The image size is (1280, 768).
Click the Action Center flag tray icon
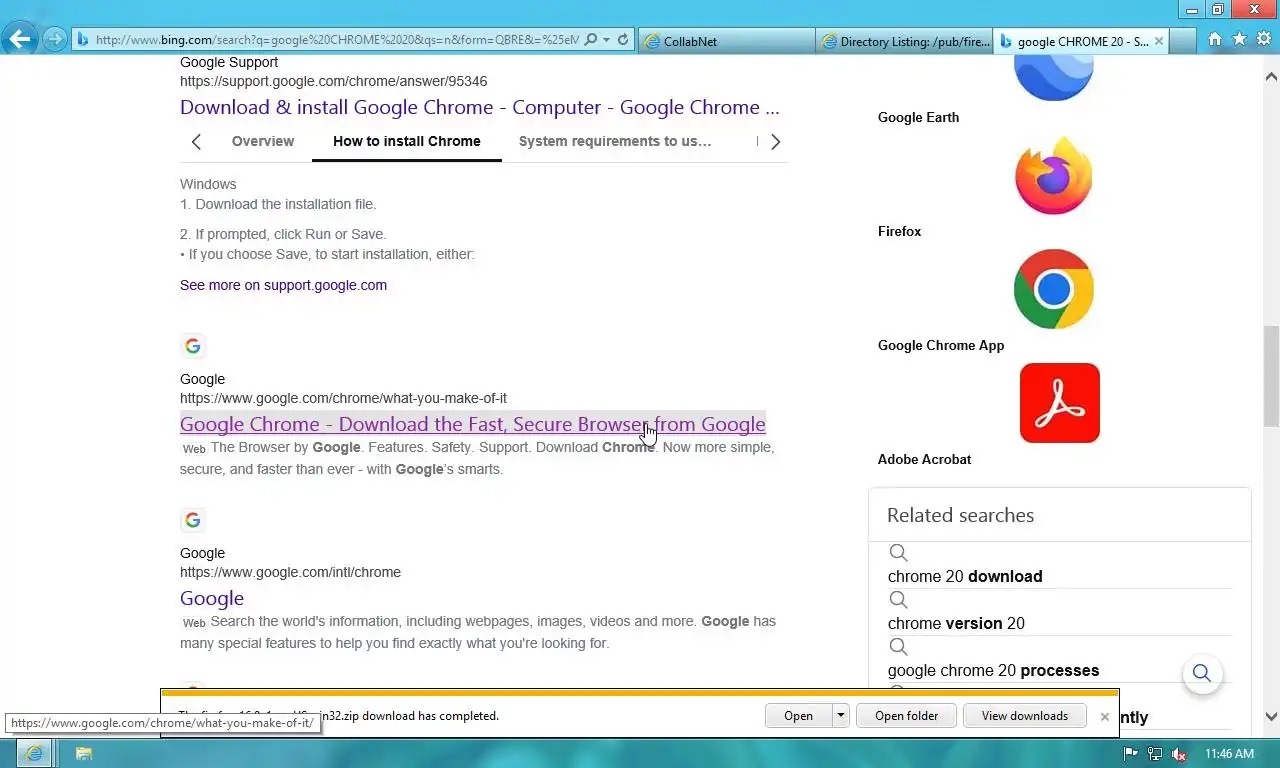point(1131,753)
